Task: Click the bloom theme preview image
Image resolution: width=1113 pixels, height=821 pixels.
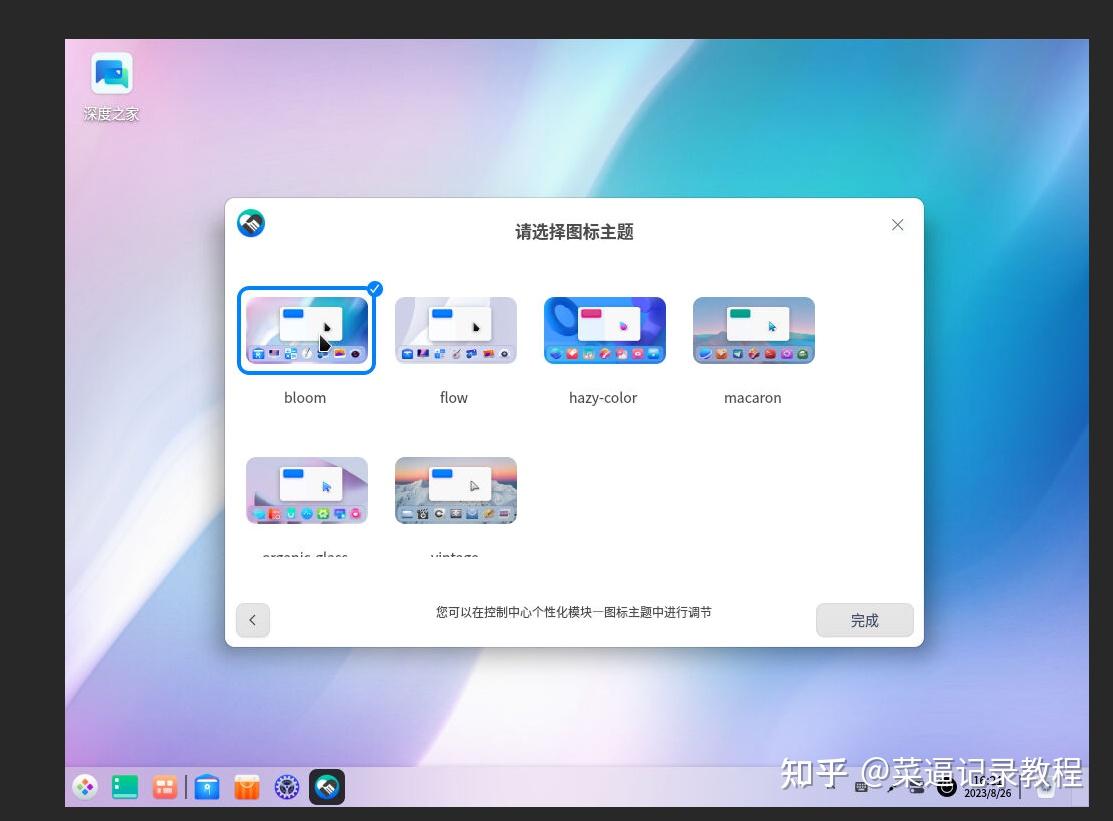Action: (x=306, y=330)
